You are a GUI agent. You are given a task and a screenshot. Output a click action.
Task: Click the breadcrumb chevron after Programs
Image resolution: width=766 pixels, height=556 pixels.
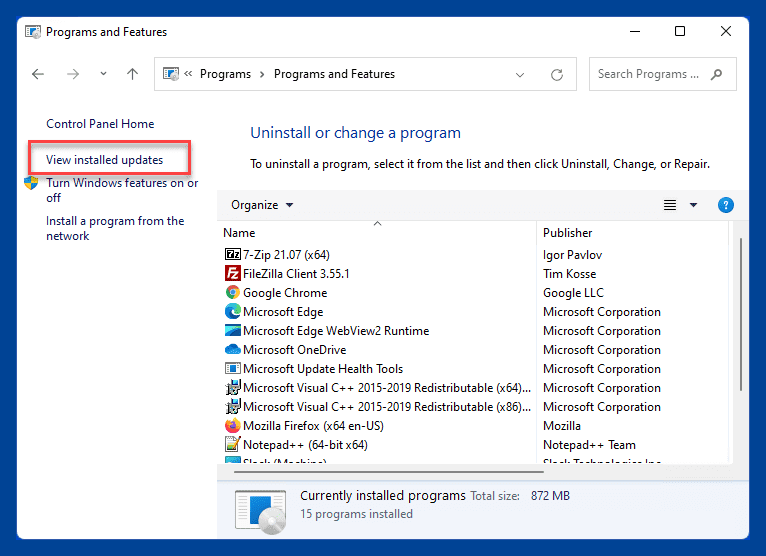coord(262,74)
